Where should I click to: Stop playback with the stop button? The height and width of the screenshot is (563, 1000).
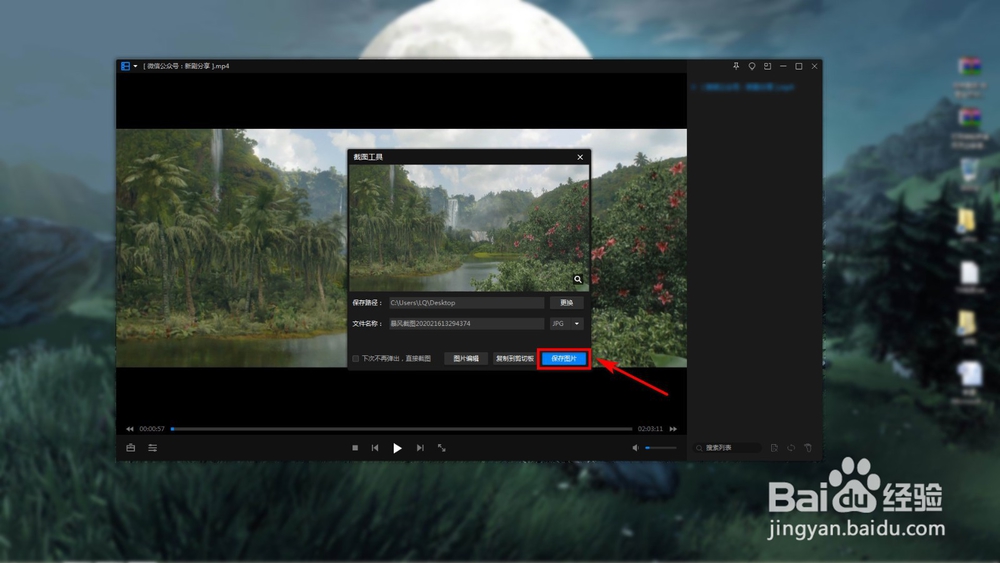point(355,448)
